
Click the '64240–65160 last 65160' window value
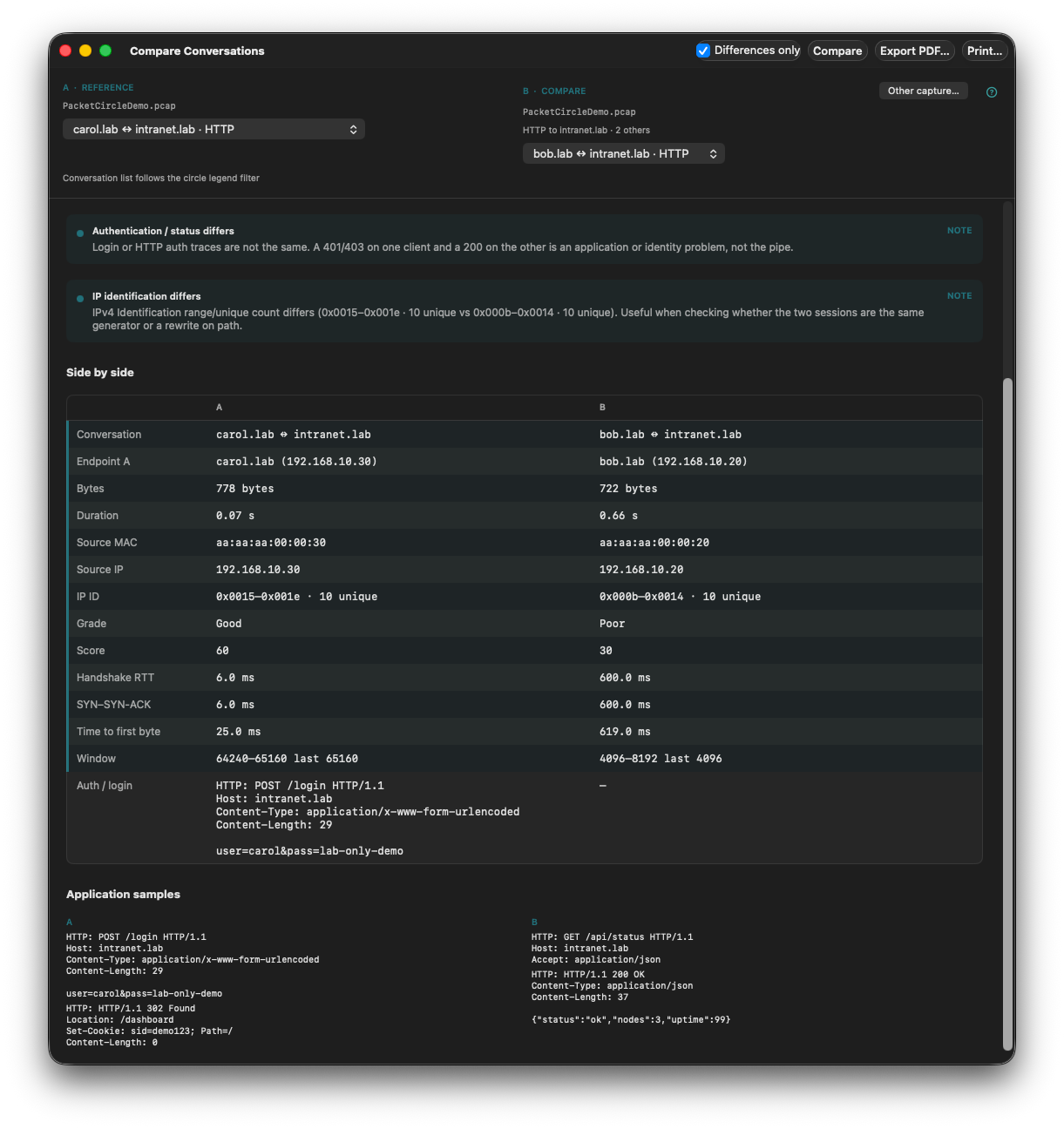(x=287, y=759)
